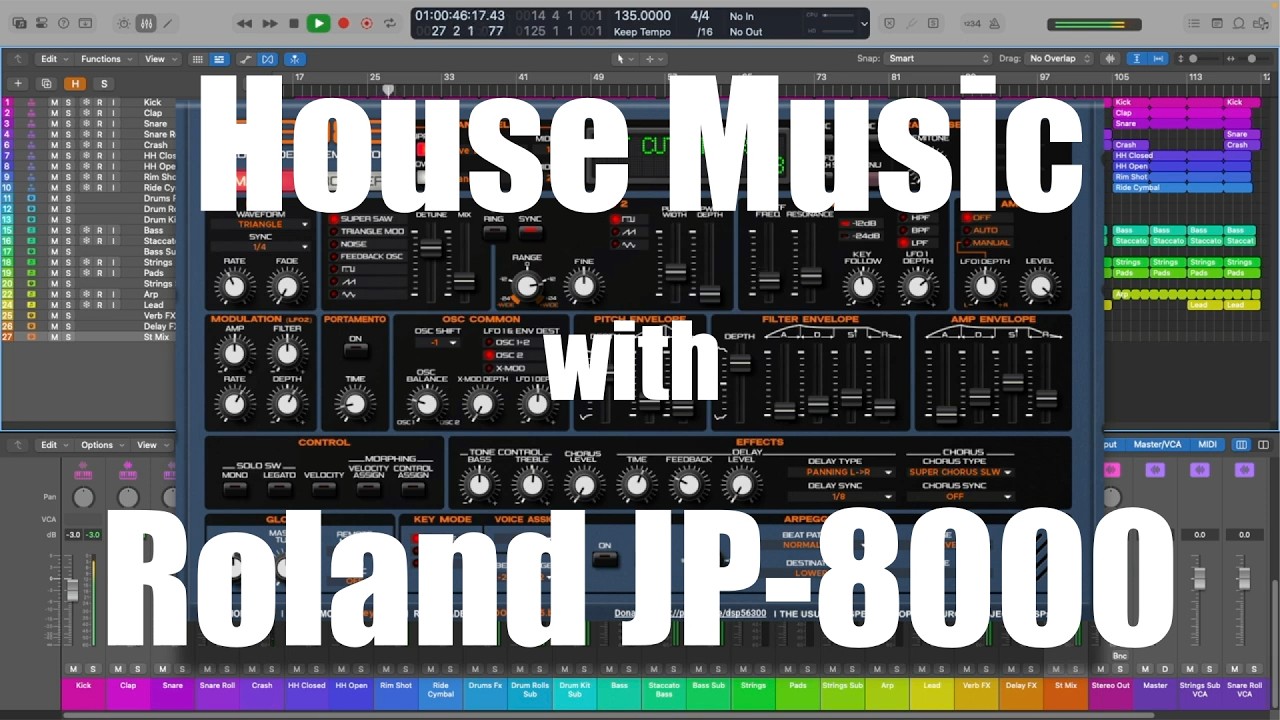Open the tracks area Functions menu
The width and height of the screenshot is (1280, 720).
click(105, 59)
